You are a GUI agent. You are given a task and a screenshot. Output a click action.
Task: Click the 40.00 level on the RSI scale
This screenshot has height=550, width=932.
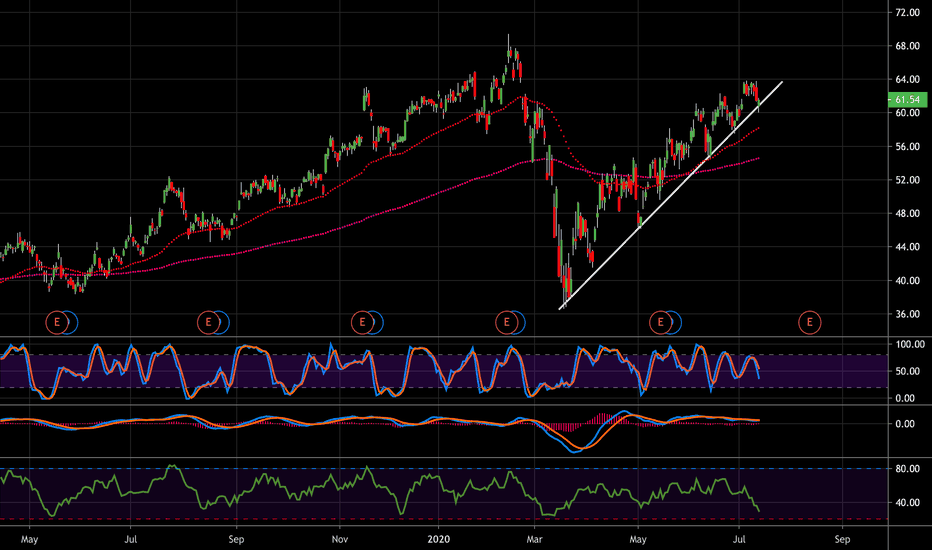point(907,502)
